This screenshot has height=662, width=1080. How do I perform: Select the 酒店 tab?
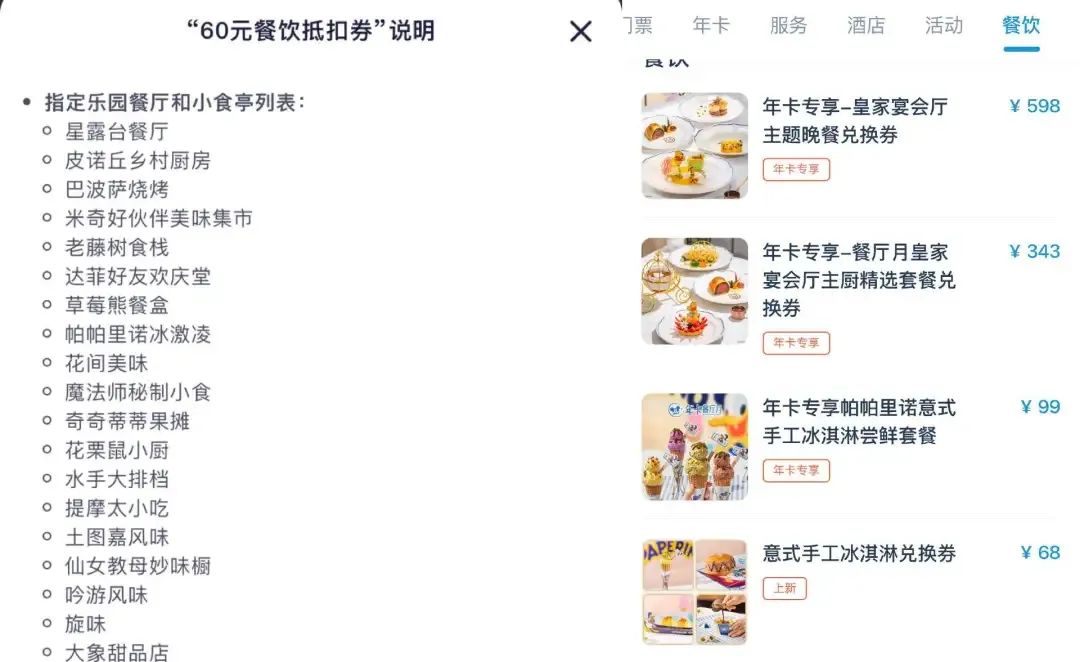pos(866,25)
